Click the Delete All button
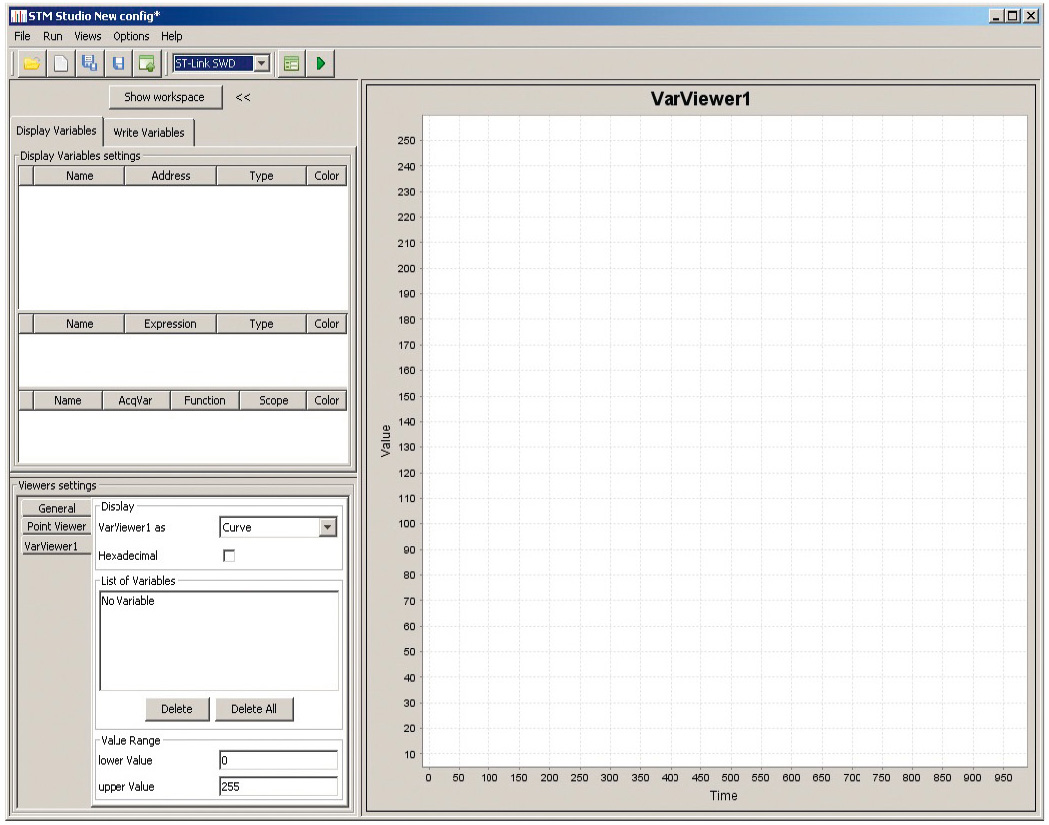The height and width of the screenshot is (825, 1049). (x=254, y=709)
